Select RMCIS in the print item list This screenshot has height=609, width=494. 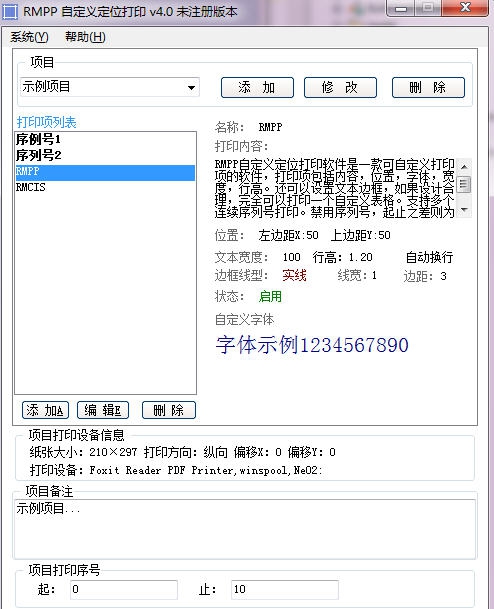(x=105, y=188)
